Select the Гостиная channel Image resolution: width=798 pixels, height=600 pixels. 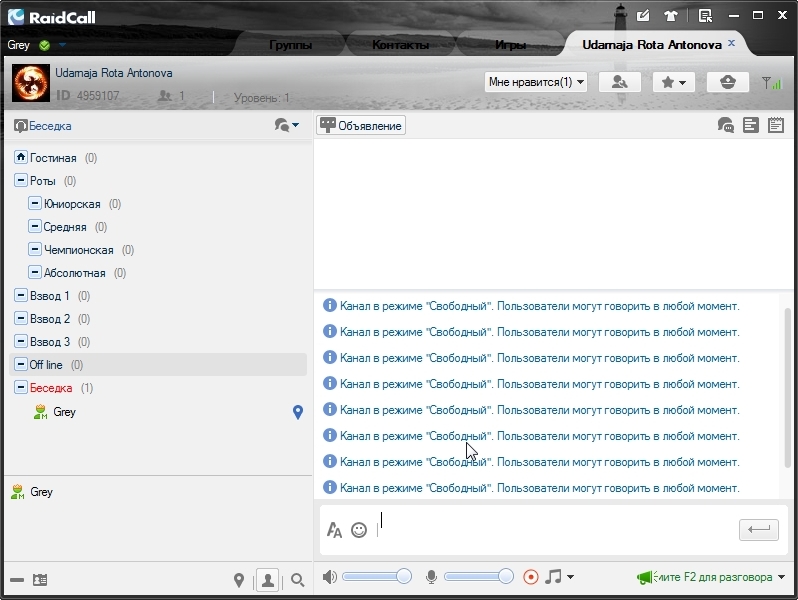point(53,158)
